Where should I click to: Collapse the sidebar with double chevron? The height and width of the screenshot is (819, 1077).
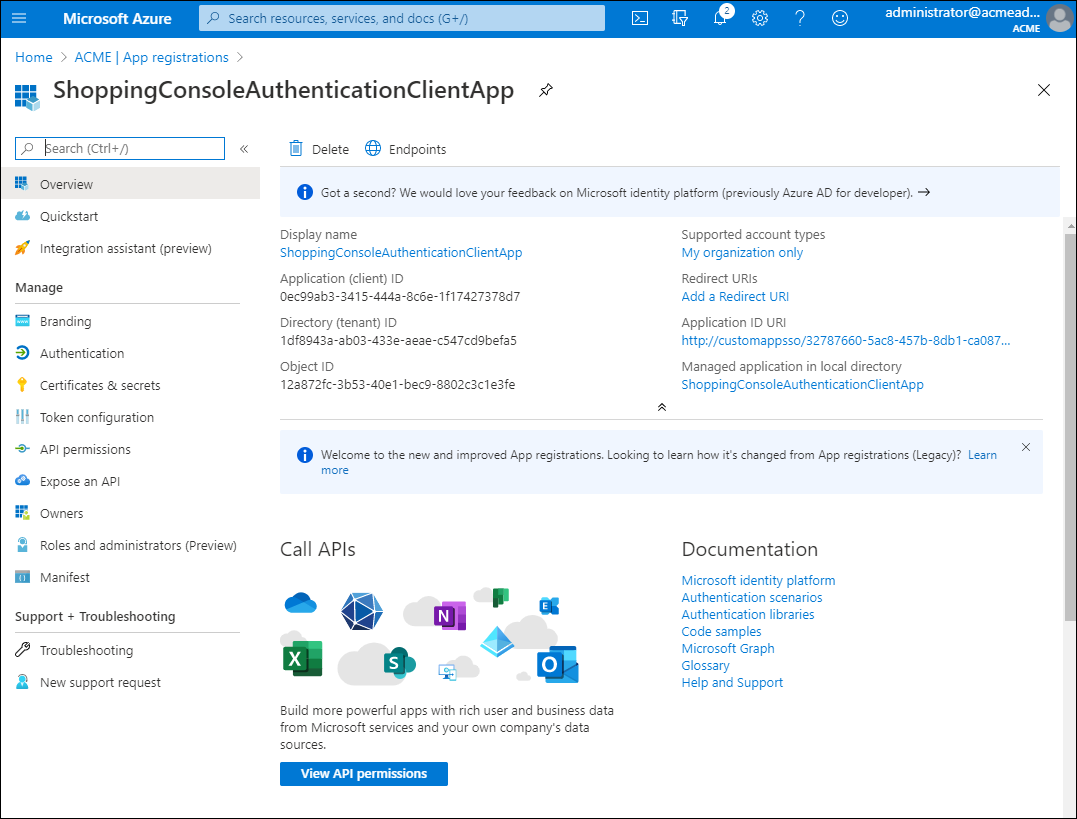click(x=244, y=149)
